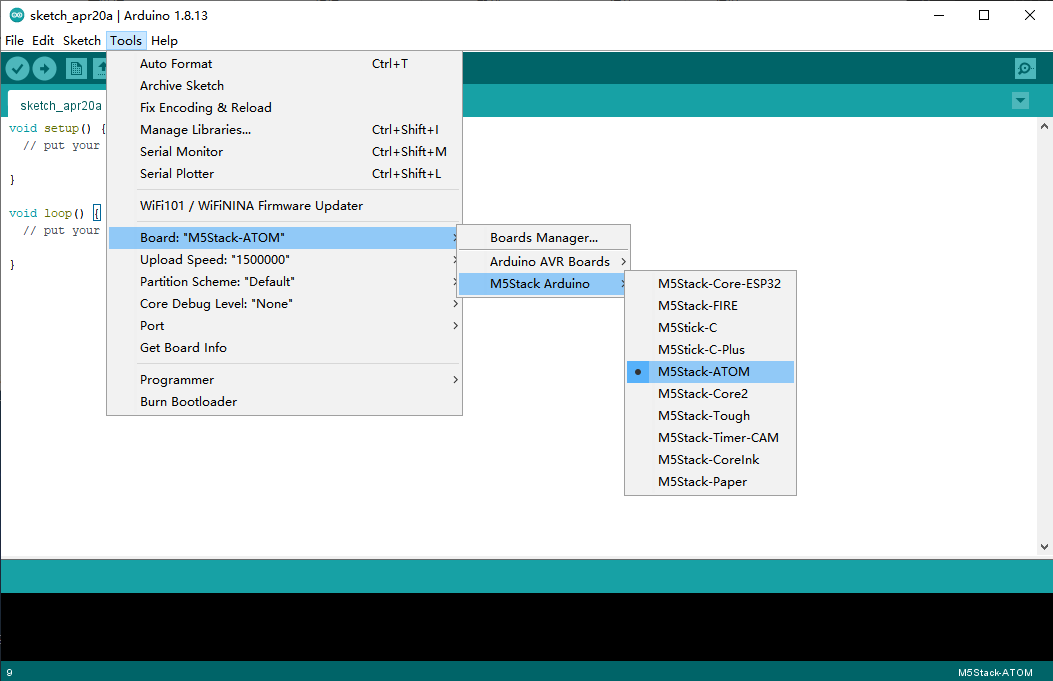Choose Auto Format

tap(285, 64)
